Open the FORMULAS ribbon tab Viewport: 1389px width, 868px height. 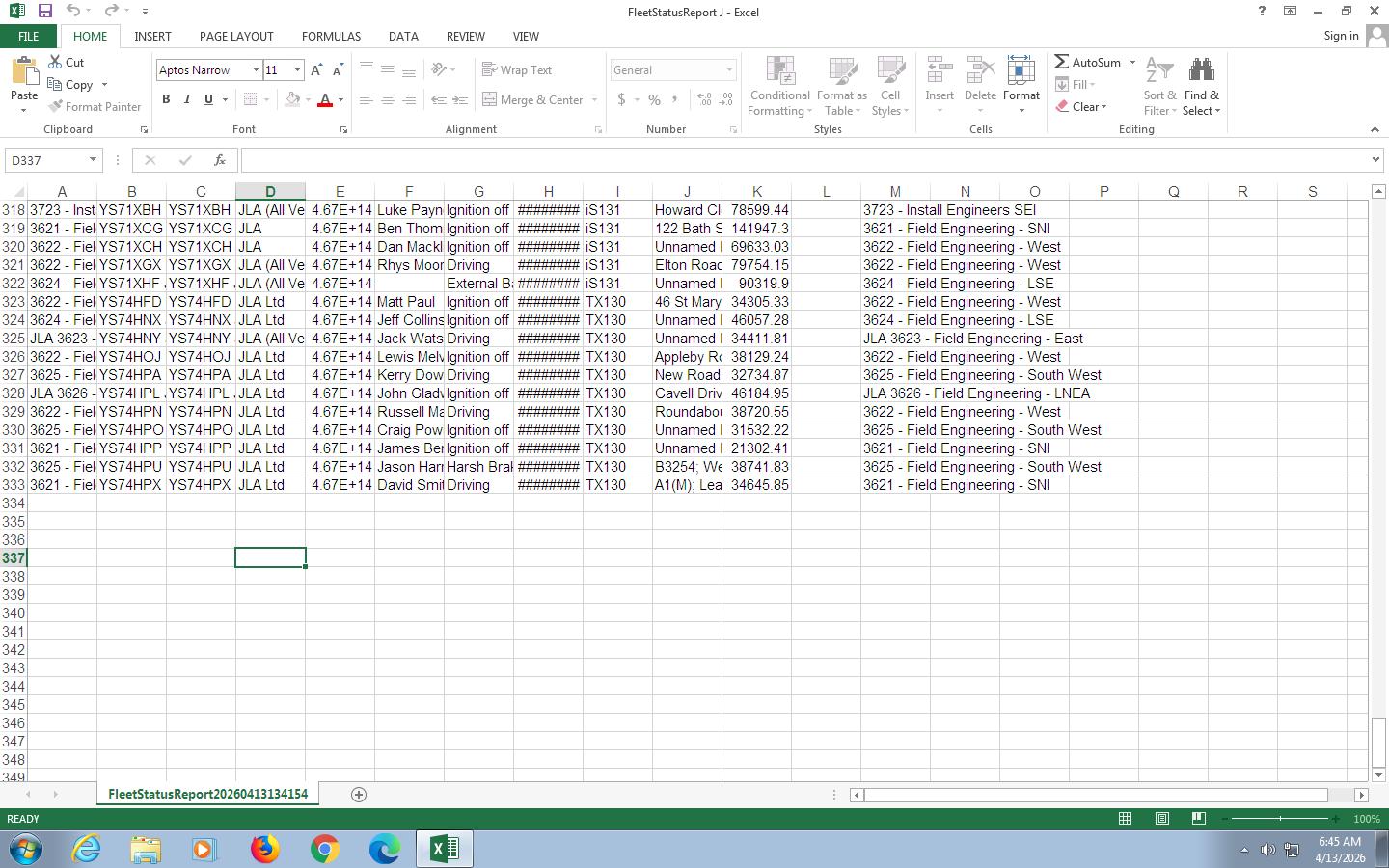(x=331, y=36)
